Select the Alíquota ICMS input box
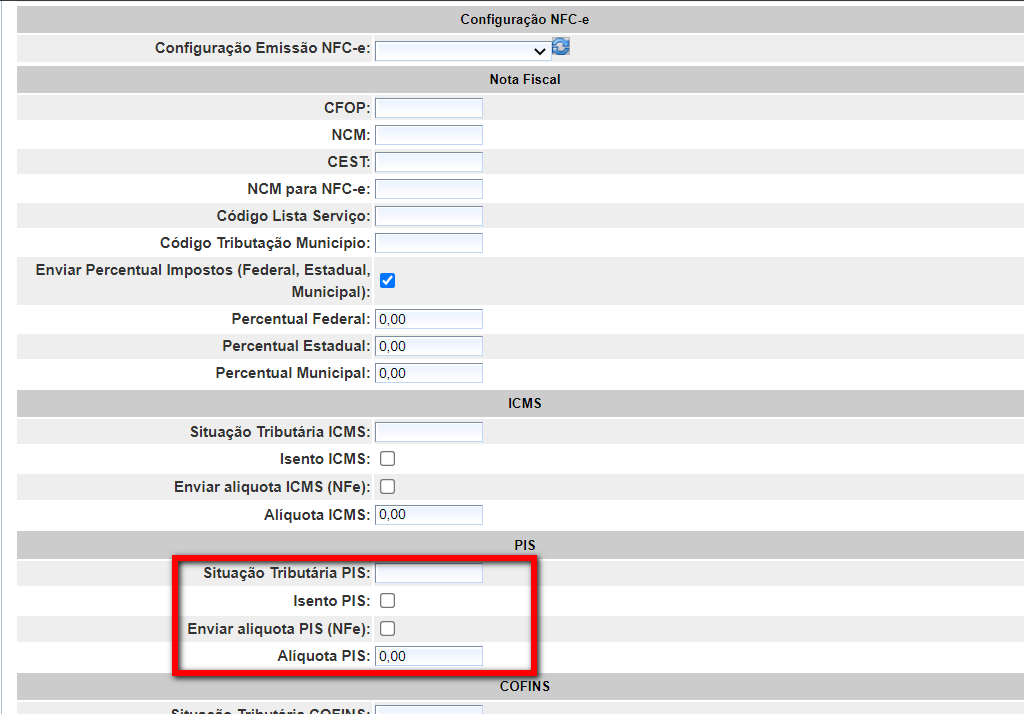This screenshot has width=1024, height=714. (x=428, y=515)
